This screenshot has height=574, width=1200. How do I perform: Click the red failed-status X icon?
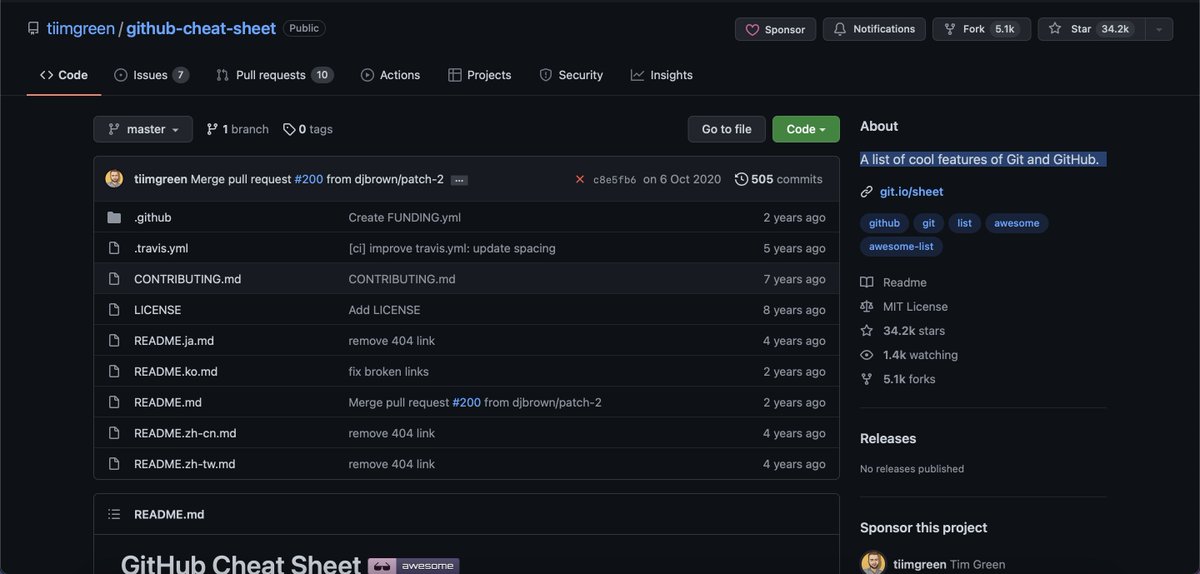pyautogui.click(x=580, y=179)
